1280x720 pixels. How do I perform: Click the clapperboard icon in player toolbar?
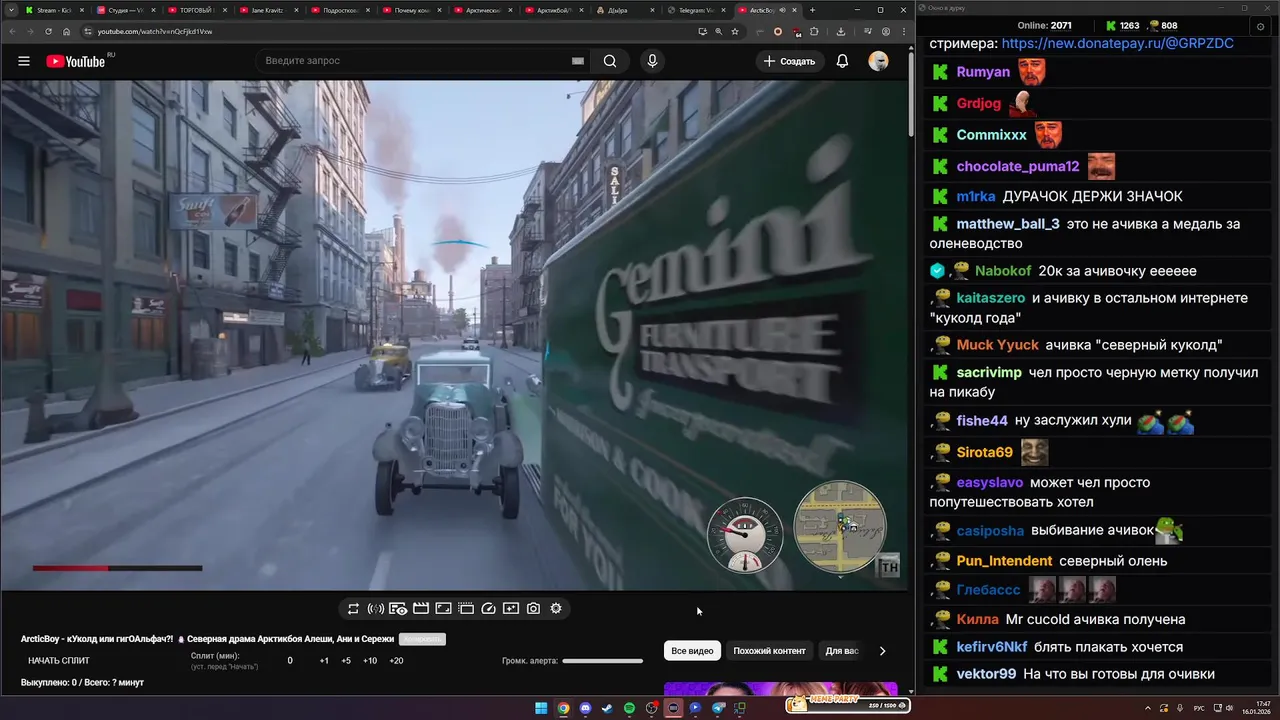(x=421, y=608)
